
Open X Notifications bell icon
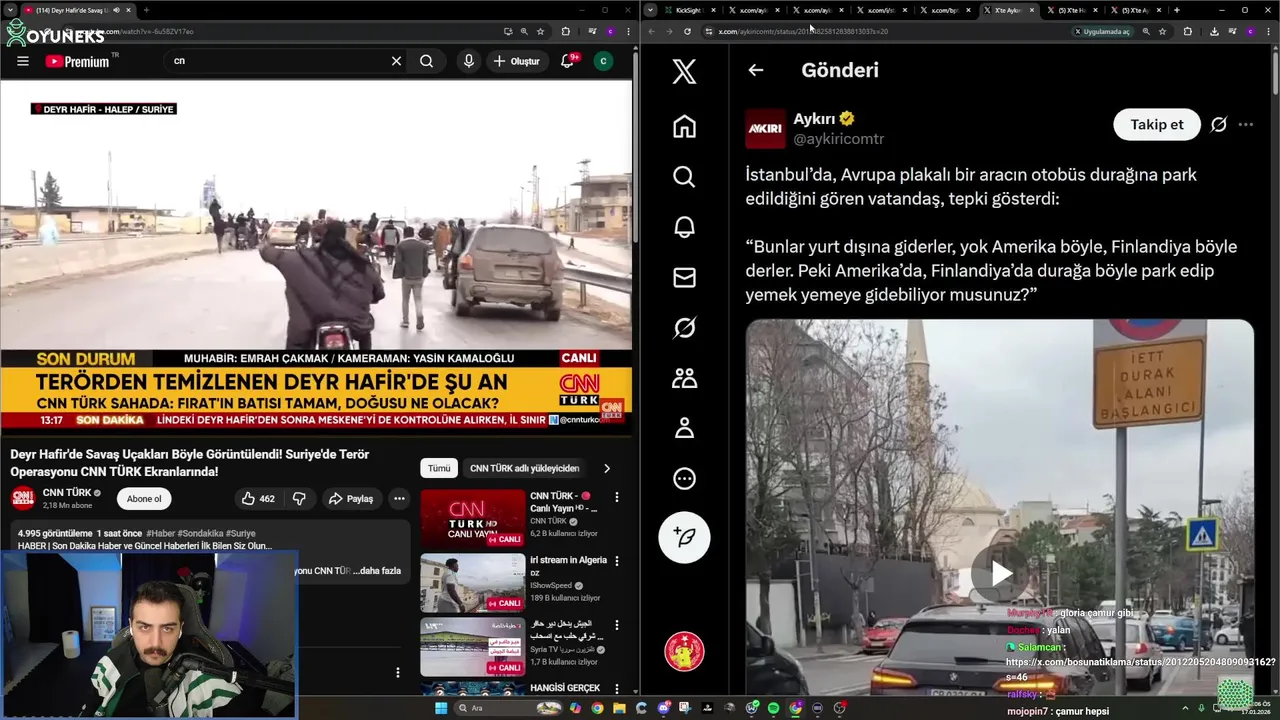coord(684,227)
